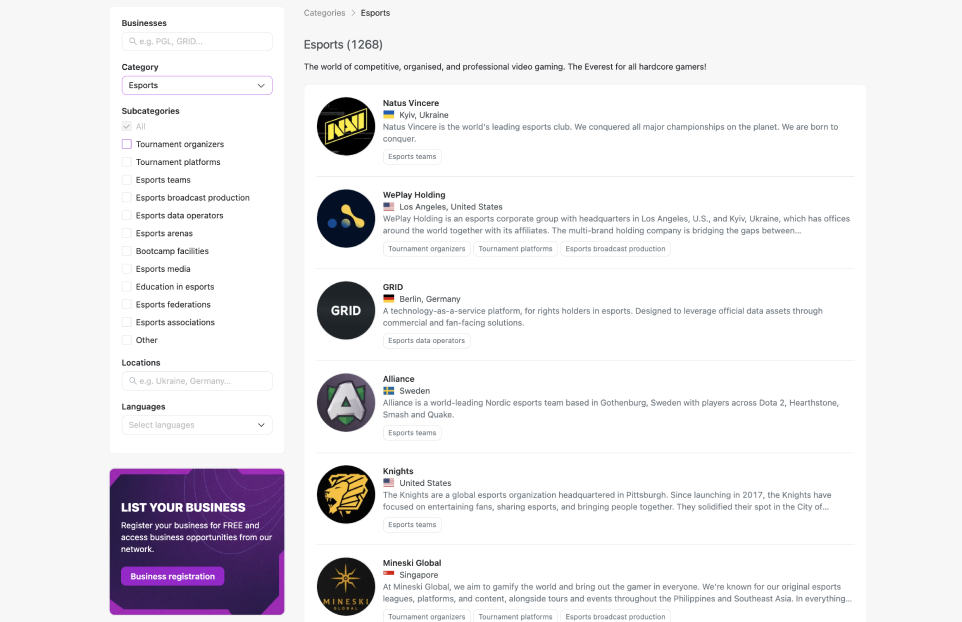The image size is (962, 622).
Task: Tick the Esports media checkbox
Action: [x=126, y=269]
